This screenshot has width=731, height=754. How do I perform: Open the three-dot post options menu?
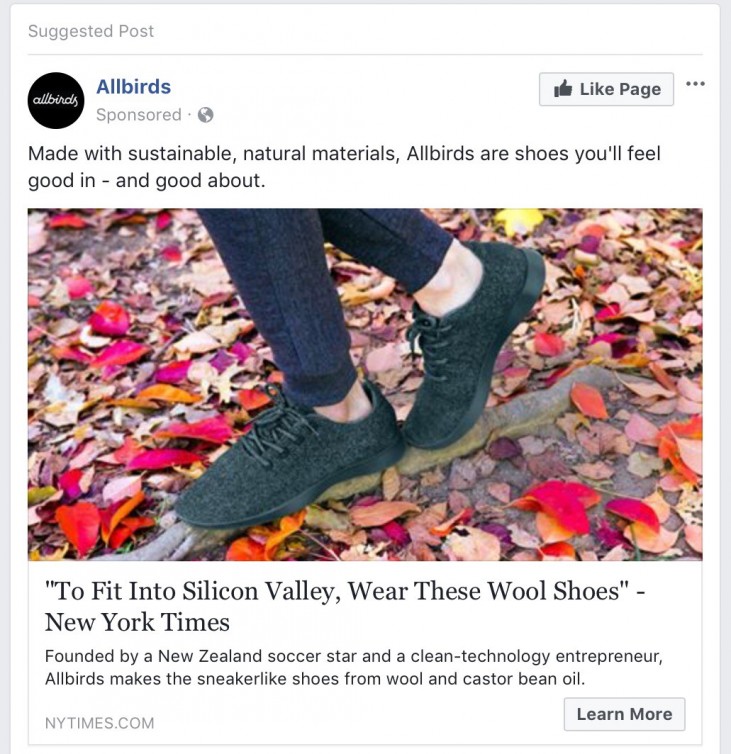click(x=696, y=84)
